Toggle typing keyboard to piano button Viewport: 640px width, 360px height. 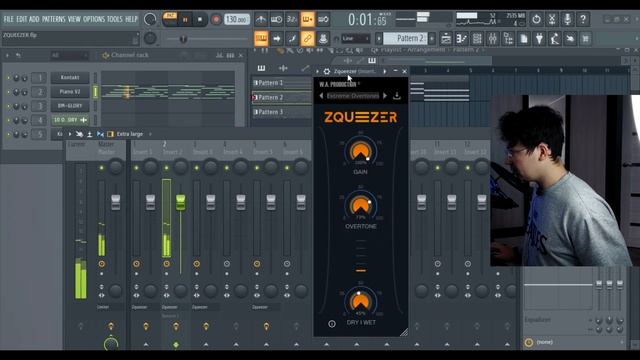pos(261,39)
